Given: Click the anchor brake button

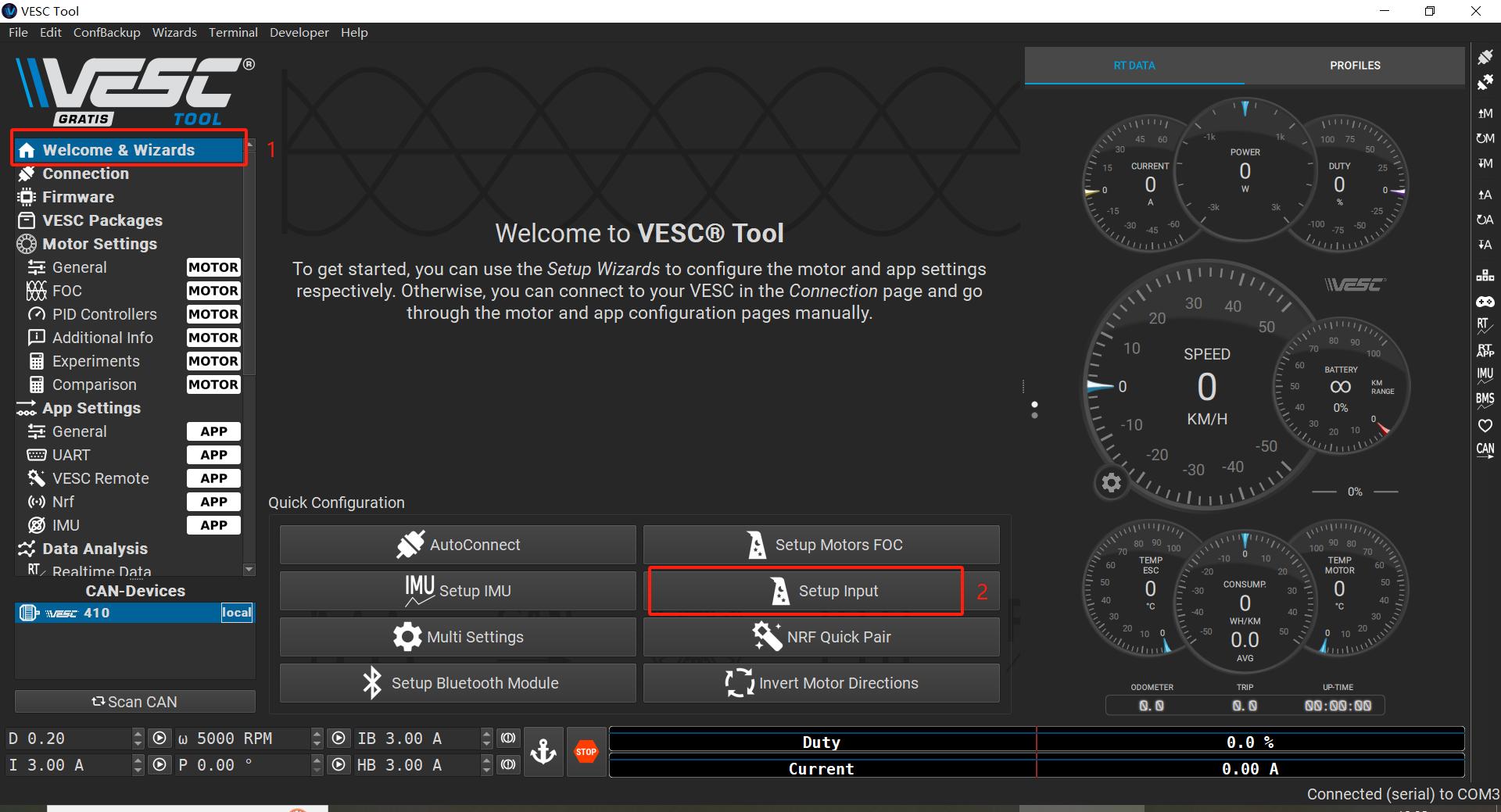Looking at the screenshot, I should (543, 752).
